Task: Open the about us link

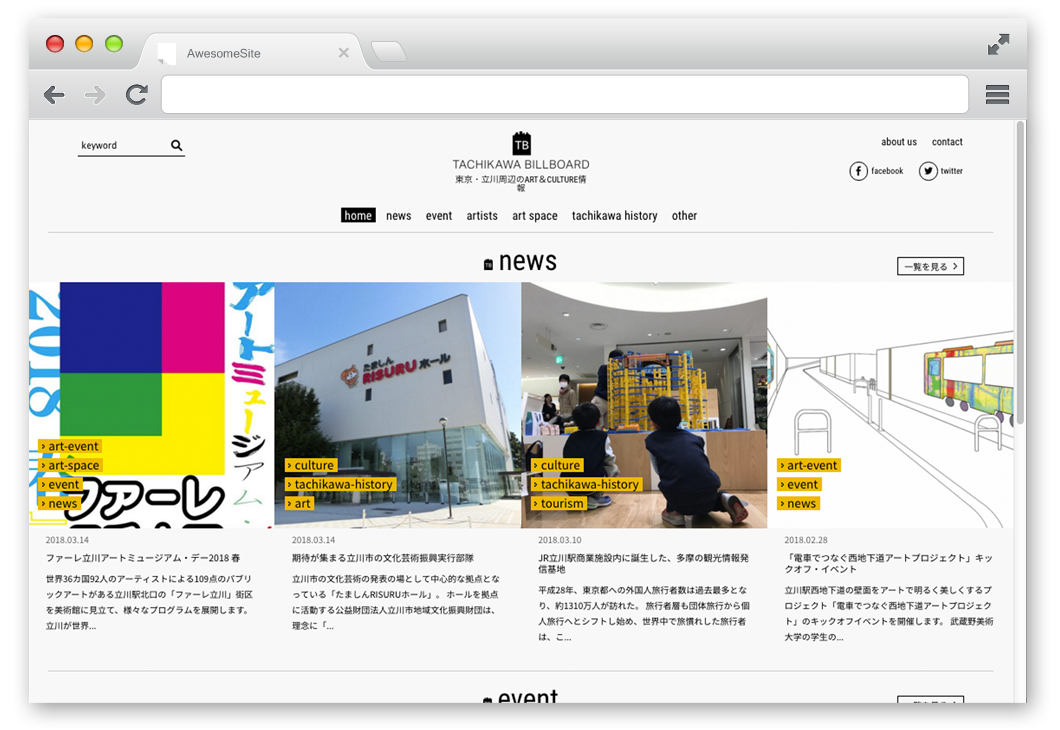Action: (x=898, y=142)
